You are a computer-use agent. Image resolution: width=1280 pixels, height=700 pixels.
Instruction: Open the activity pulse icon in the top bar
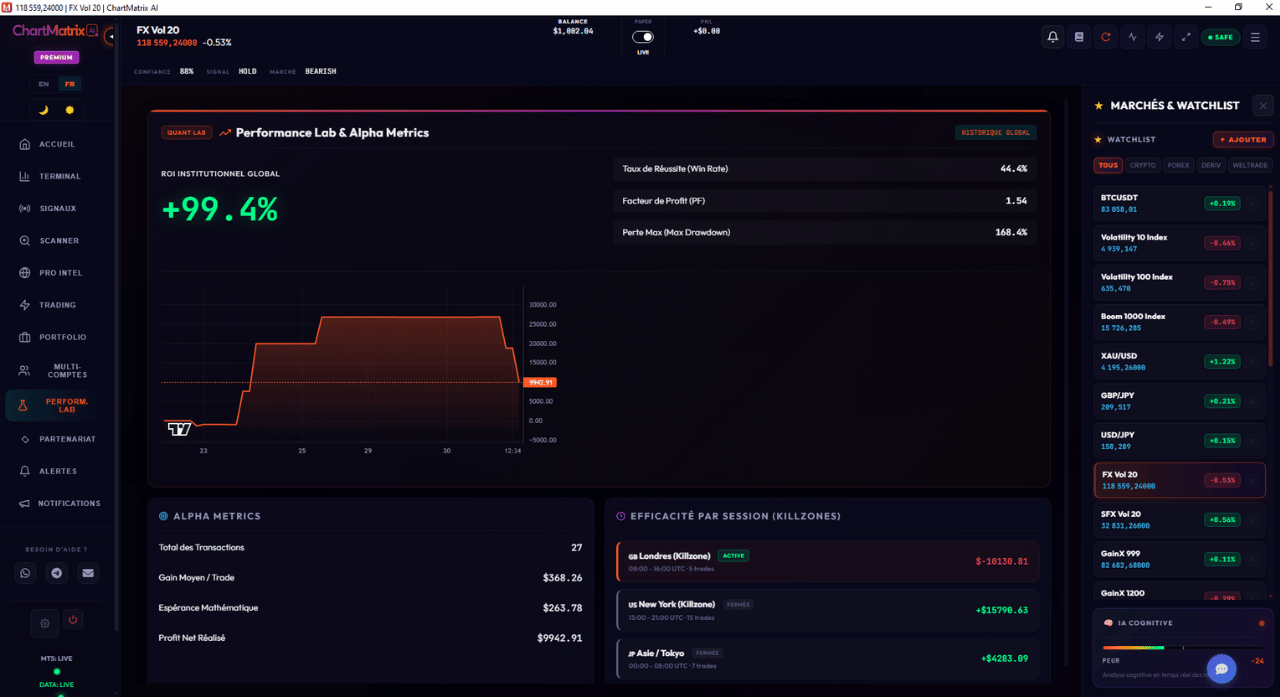[x=1133, y=37]
